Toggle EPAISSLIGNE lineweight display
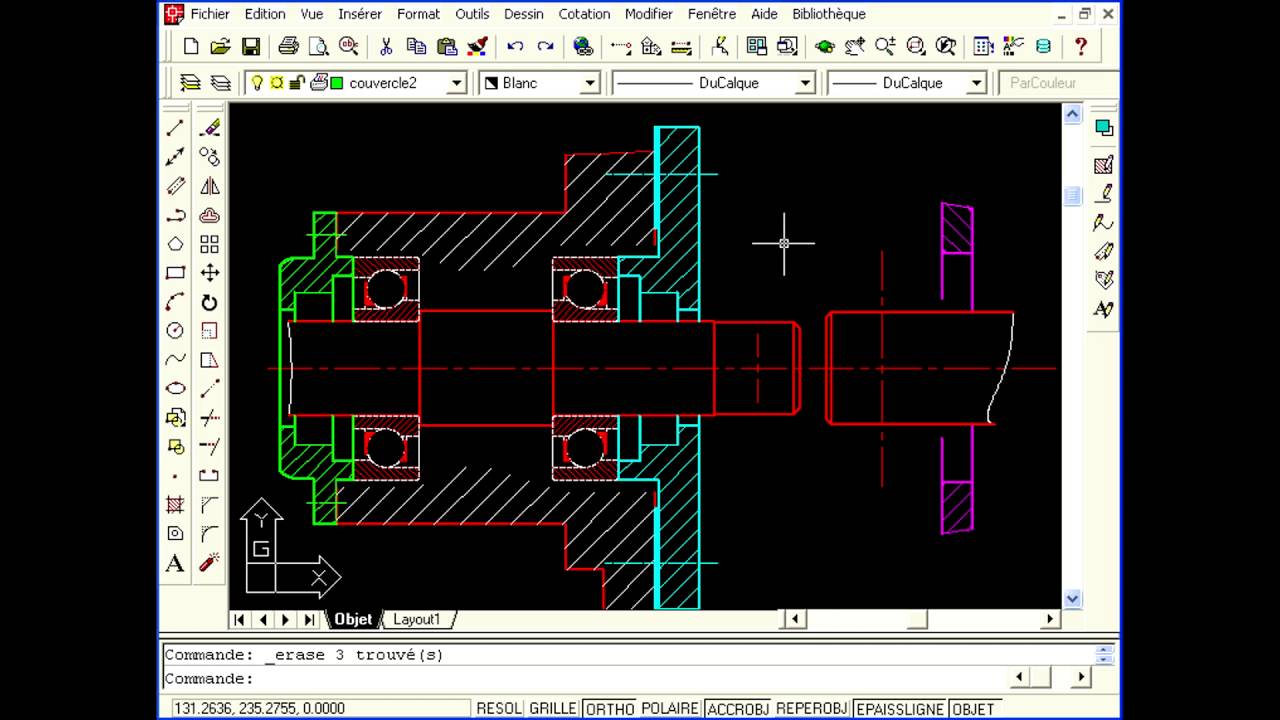Image resolution: width=1280 pixels, height=720 pixels. pyautogui.click(x=900, y=708)
